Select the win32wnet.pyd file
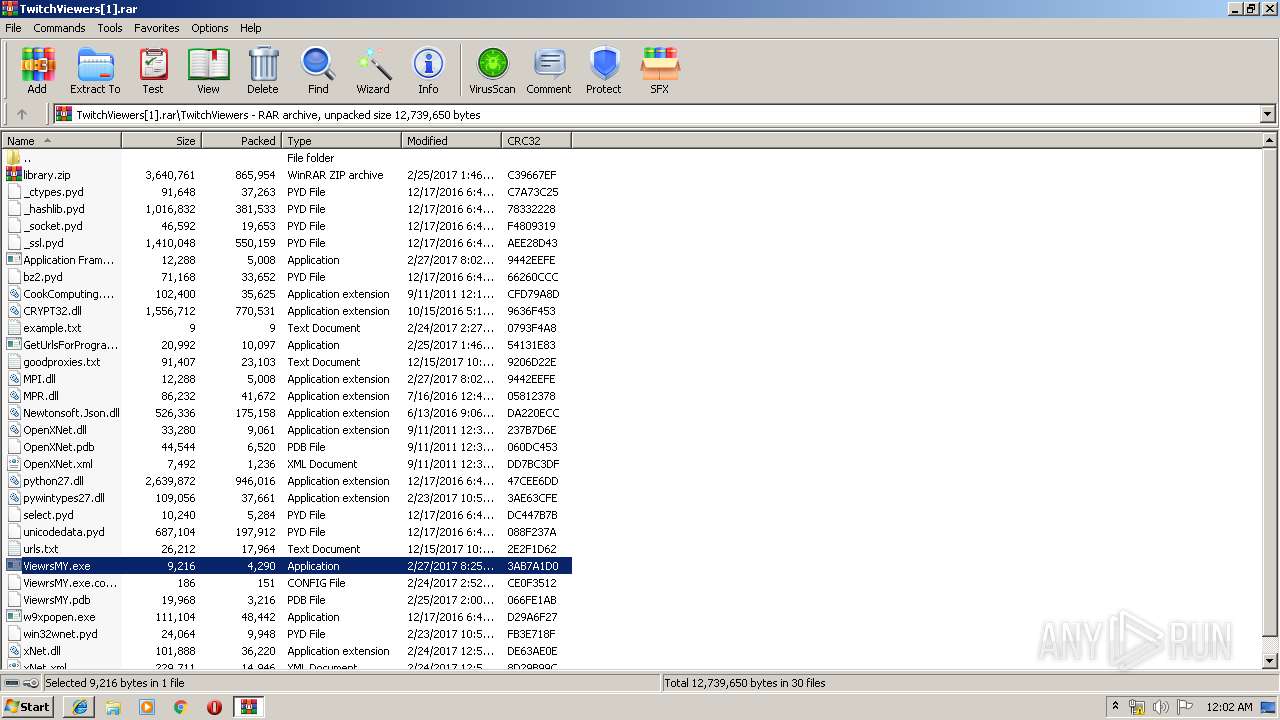Screen dimensions: 1280x720 pyautogui.click(x=60, y=634)
